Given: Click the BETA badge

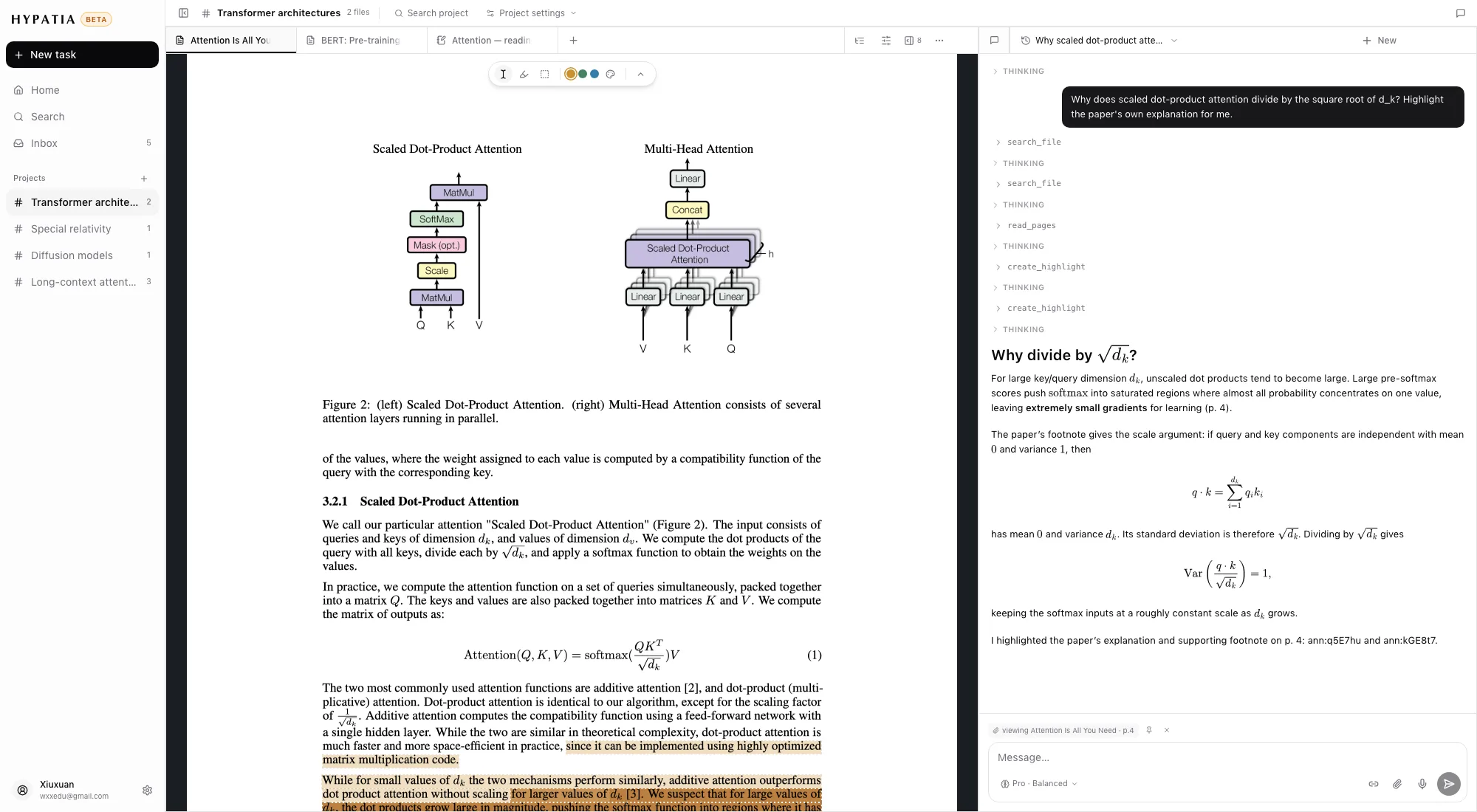Looking at the screenshot, I should 96,19.
